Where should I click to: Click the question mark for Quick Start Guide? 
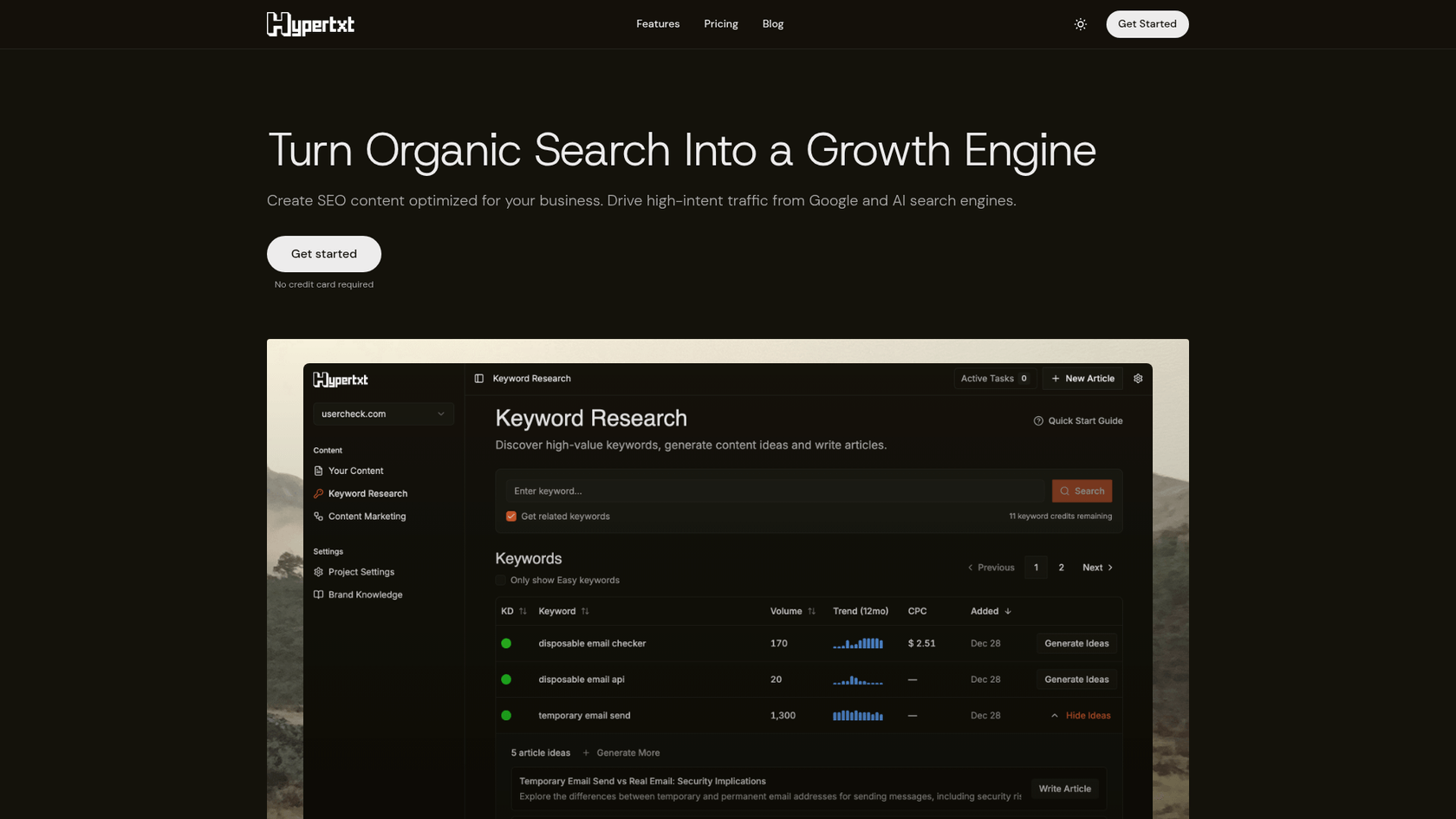(x=1038, y=420)
